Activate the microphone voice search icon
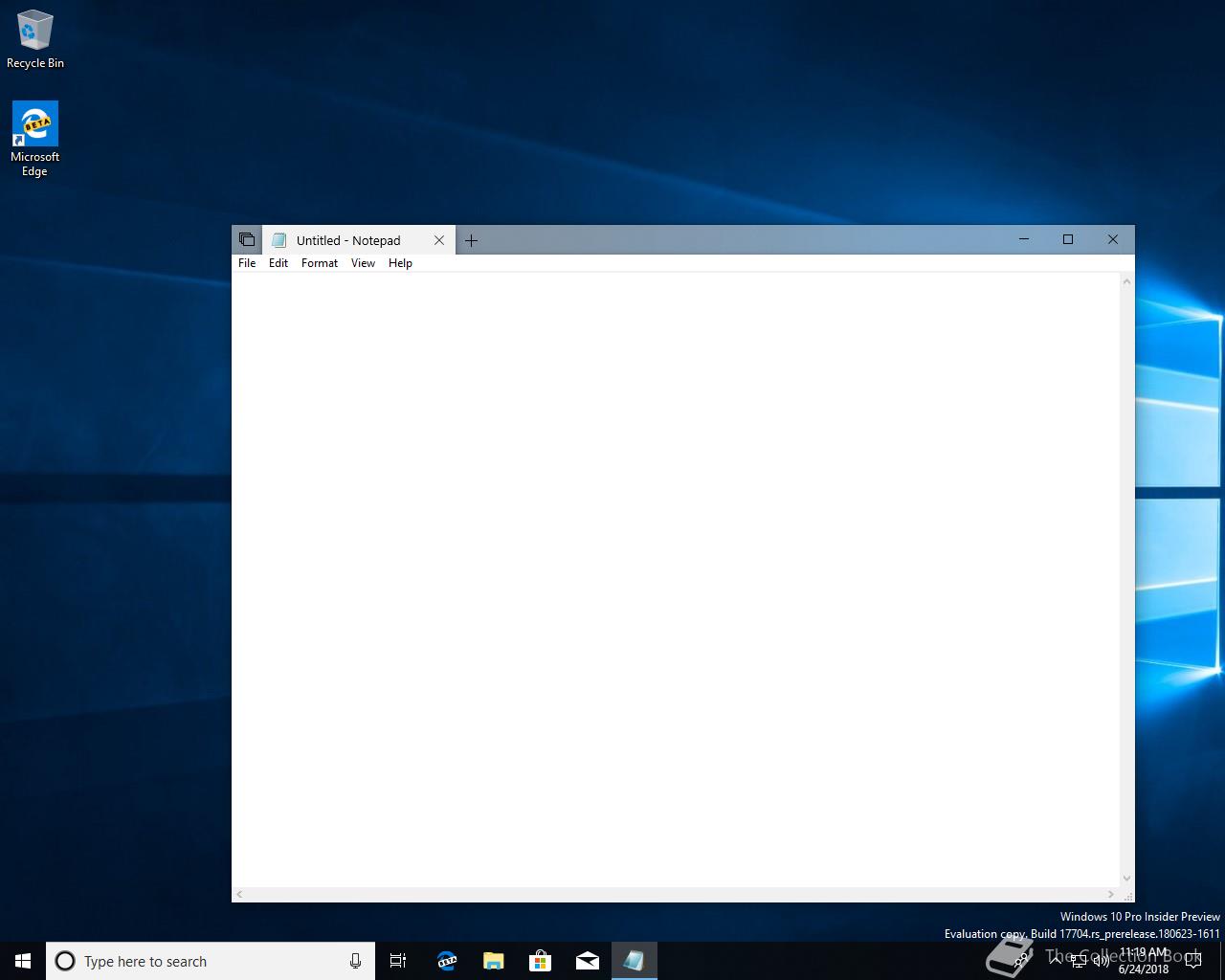This screenshot has height=980, width=1225. click(355, 961)
